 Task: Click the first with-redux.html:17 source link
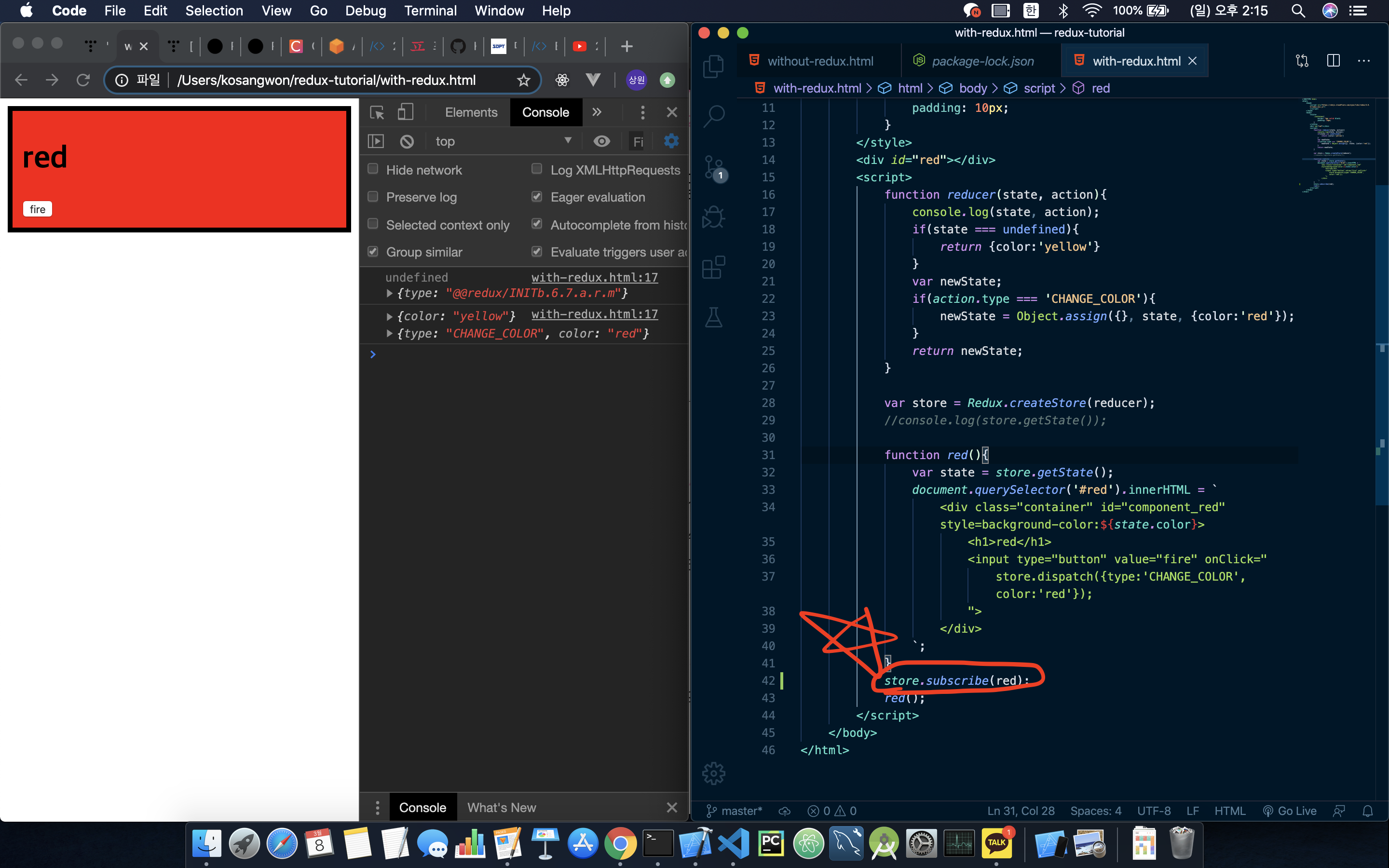[x=594, y=277]
